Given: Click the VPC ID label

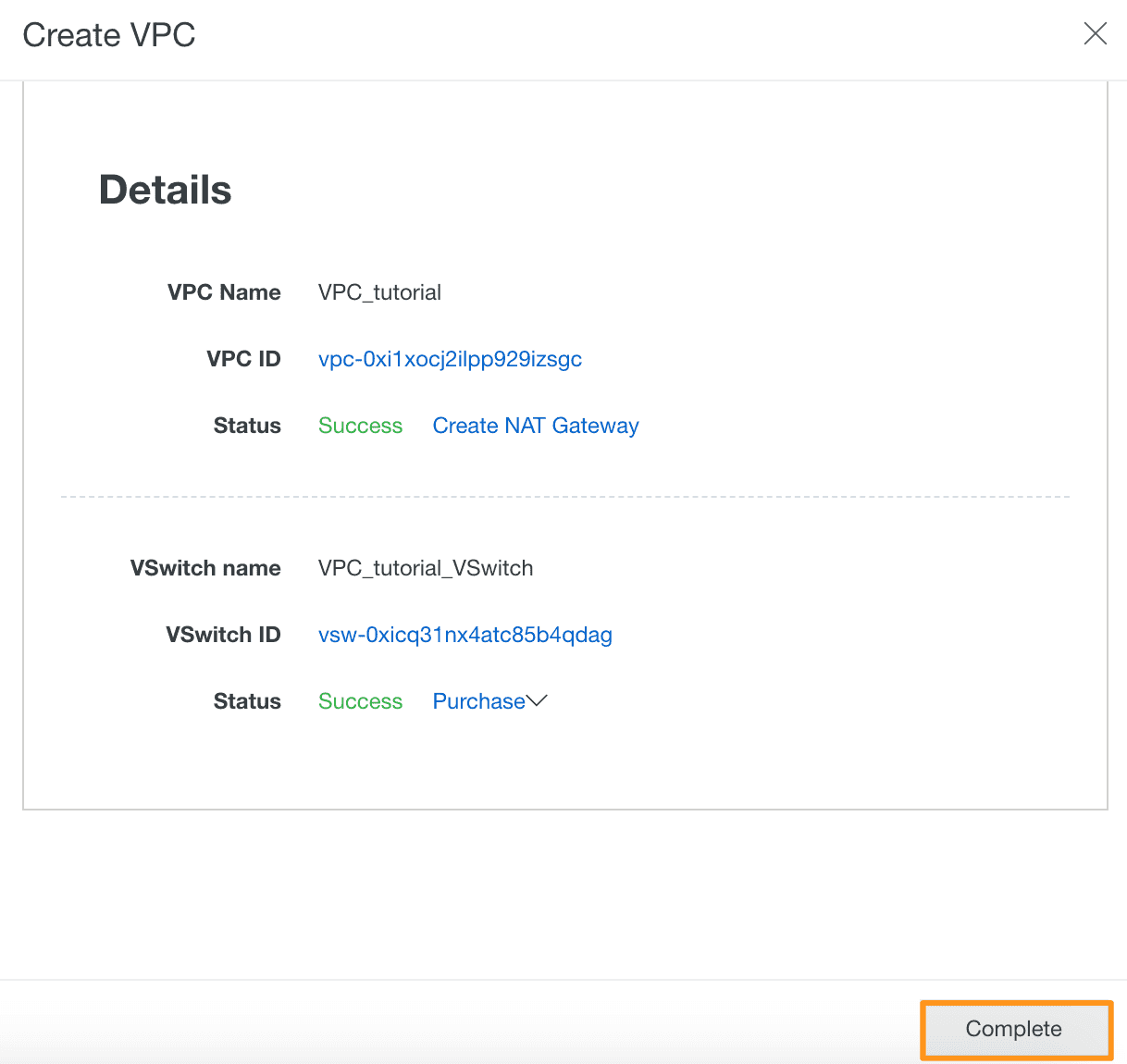Looking at the screenshot, I should click(x=243, y=359).
